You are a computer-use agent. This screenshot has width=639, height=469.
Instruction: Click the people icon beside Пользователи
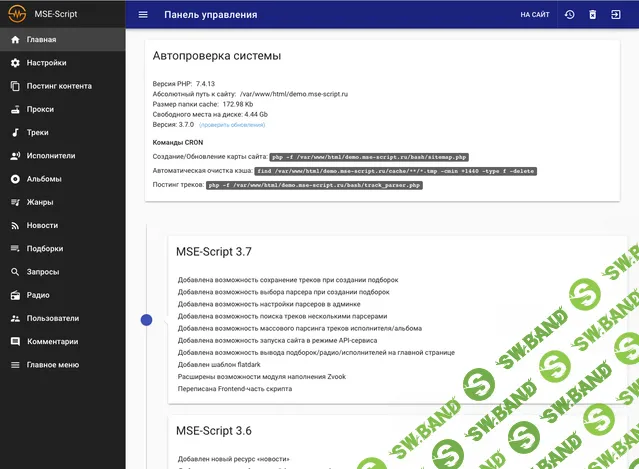point(15,318)
